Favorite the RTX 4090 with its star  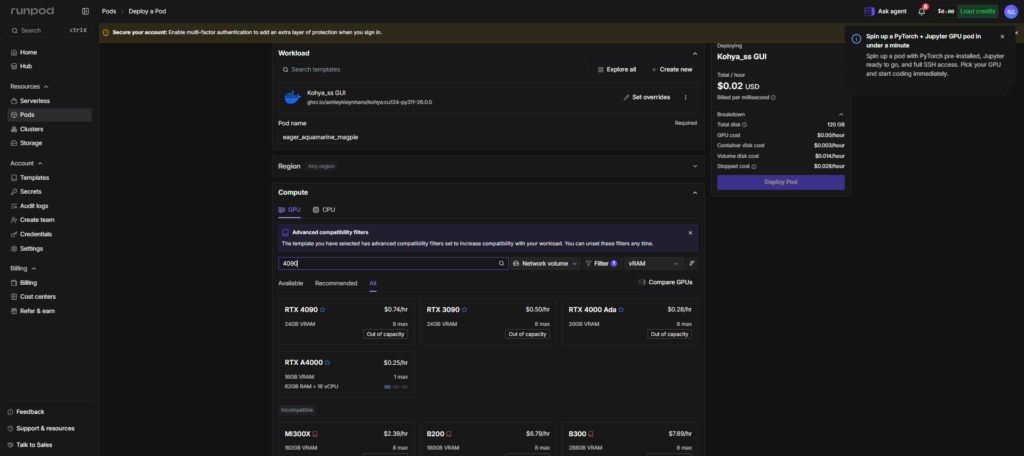(x=323, y=310)
